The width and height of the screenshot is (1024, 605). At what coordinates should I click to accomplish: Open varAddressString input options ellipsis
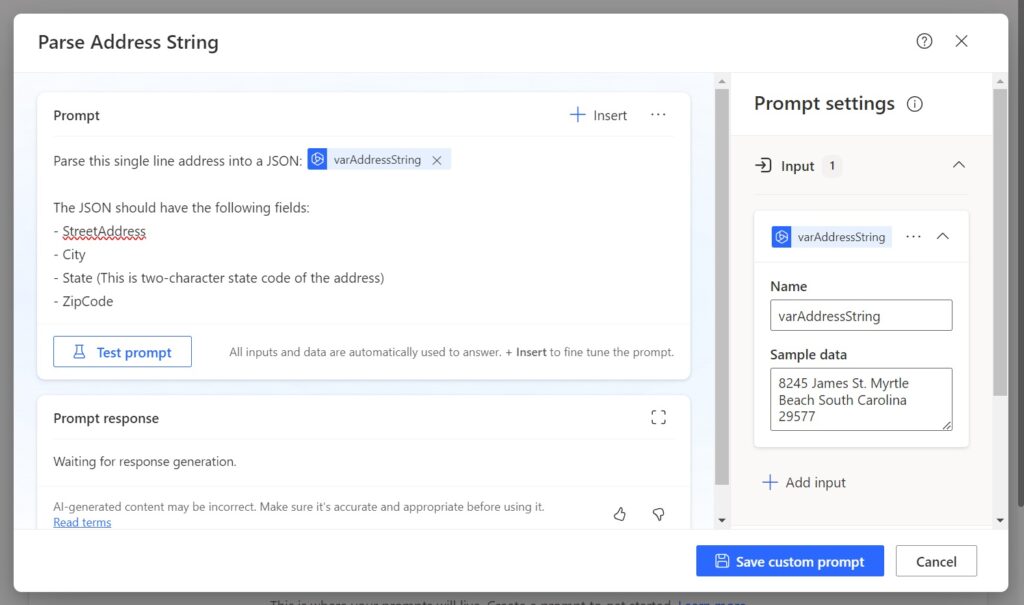pos(913,237)
